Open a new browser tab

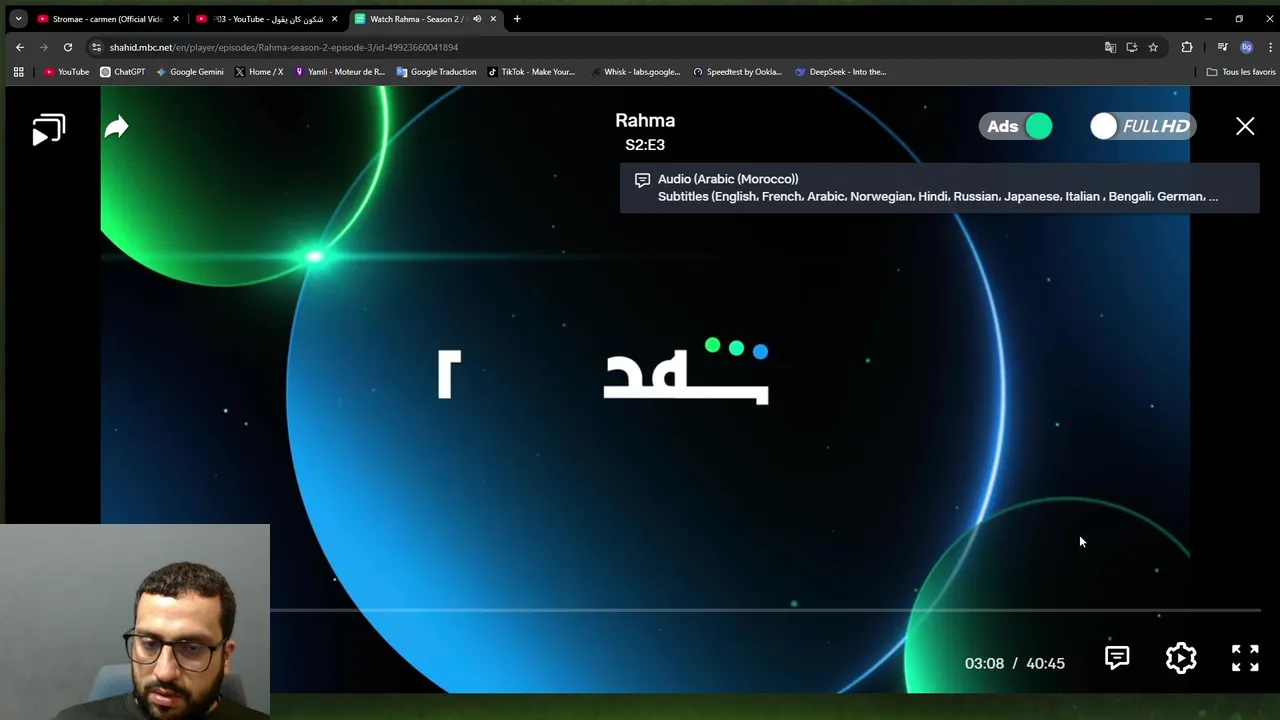(517, 19)
